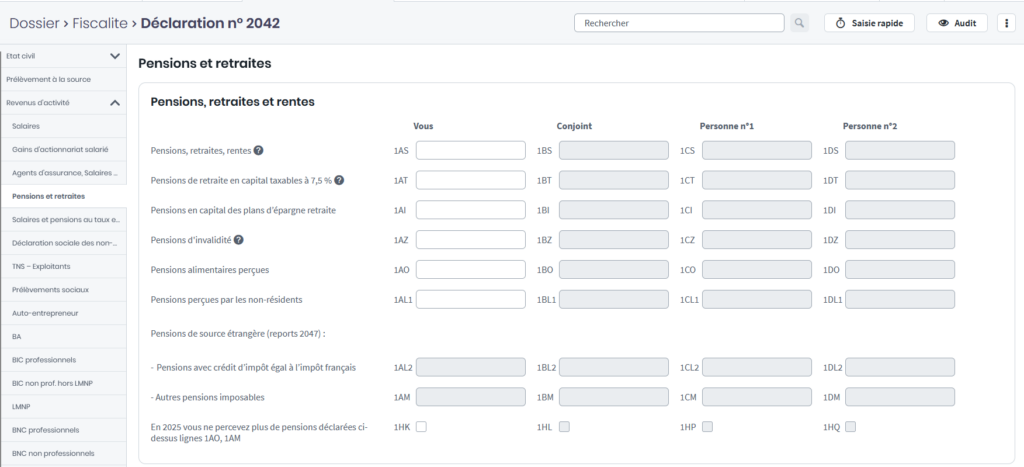1024x467 pixels.
Task: Click help icon beside Pensions d'invalidité
Action: [239, 240]
